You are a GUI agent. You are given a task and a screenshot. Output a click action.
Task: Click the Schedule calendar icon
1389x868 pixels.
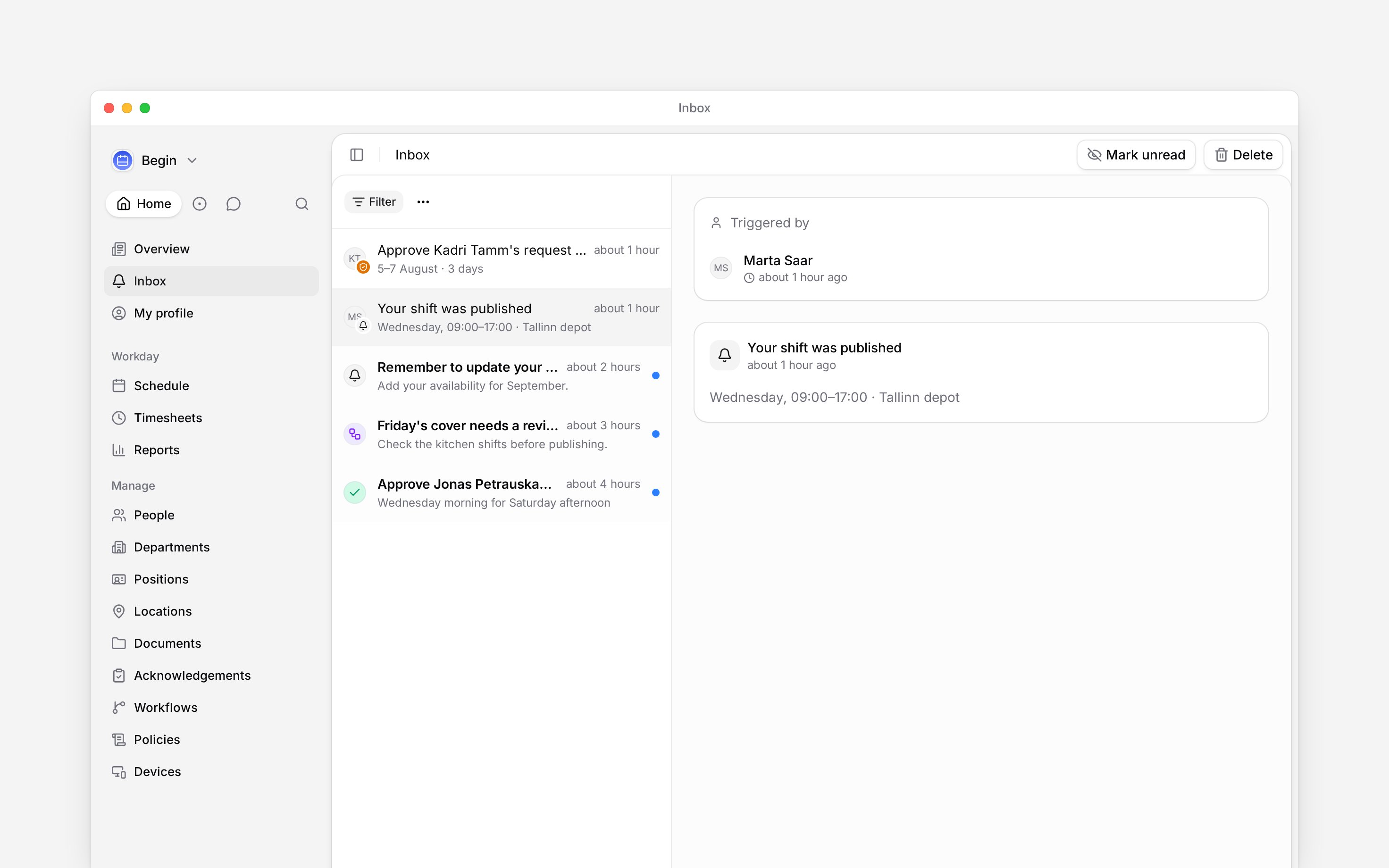(119, 386)
